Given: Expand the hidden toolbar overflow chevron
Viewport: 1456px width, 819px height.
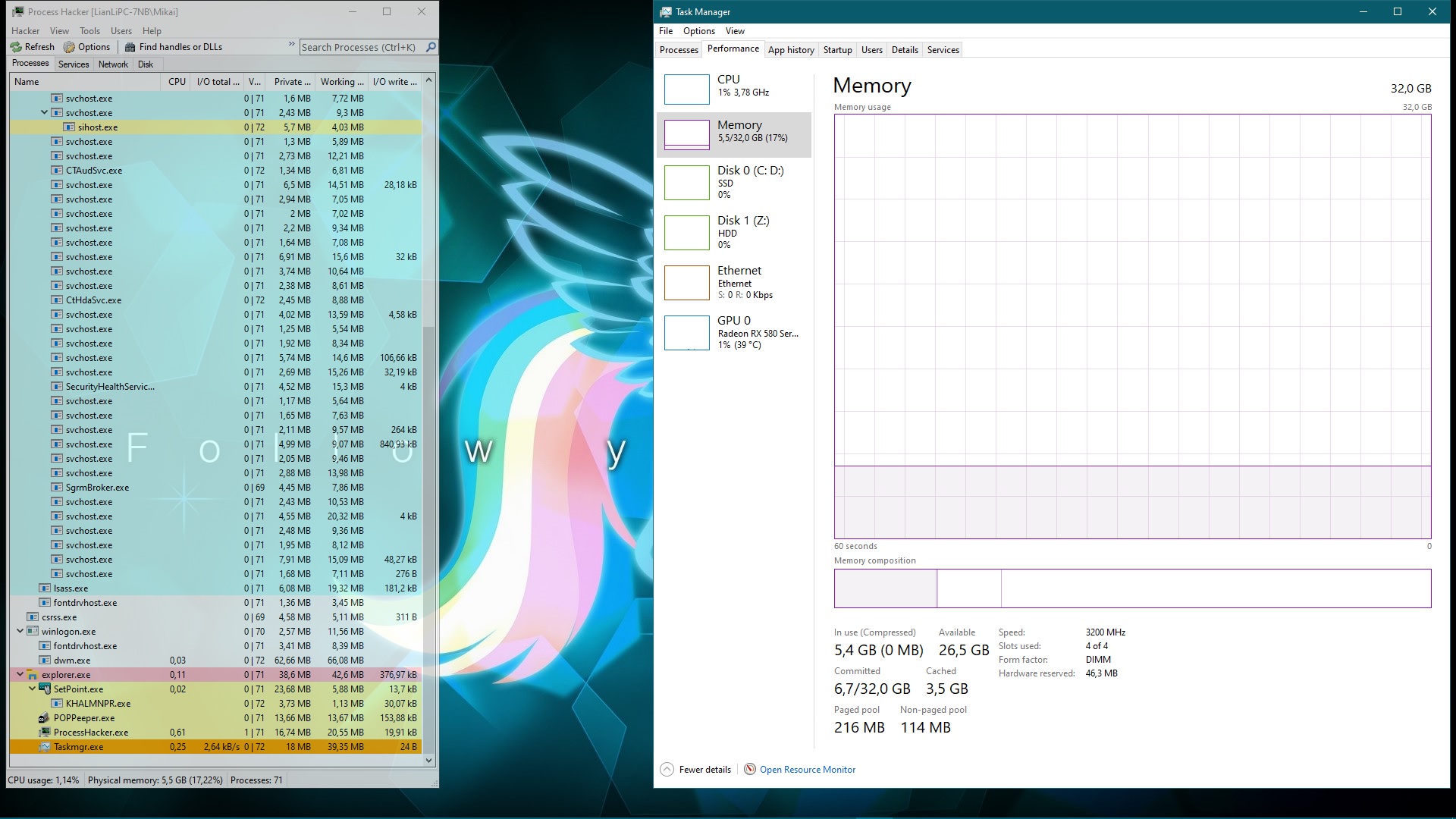Looking at the screenshot, I should pos(292,45).
